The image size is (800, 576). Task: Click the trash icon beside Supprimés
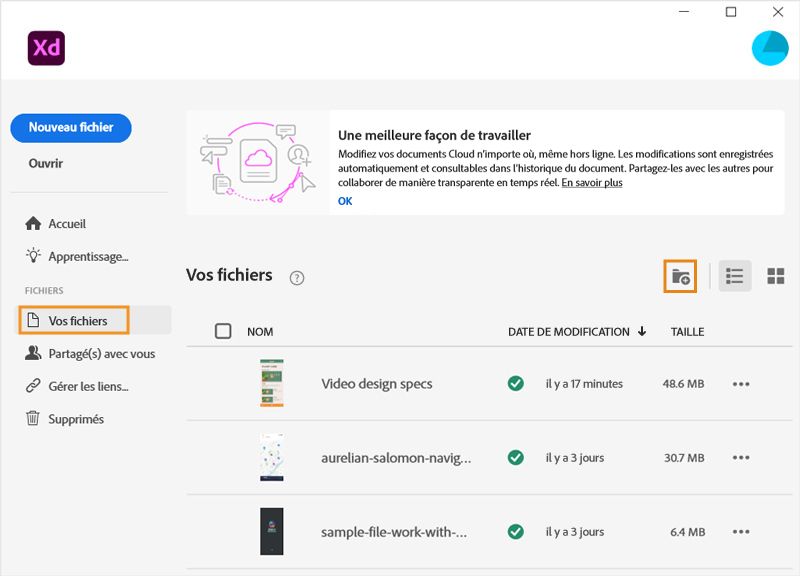pos(33,418)
